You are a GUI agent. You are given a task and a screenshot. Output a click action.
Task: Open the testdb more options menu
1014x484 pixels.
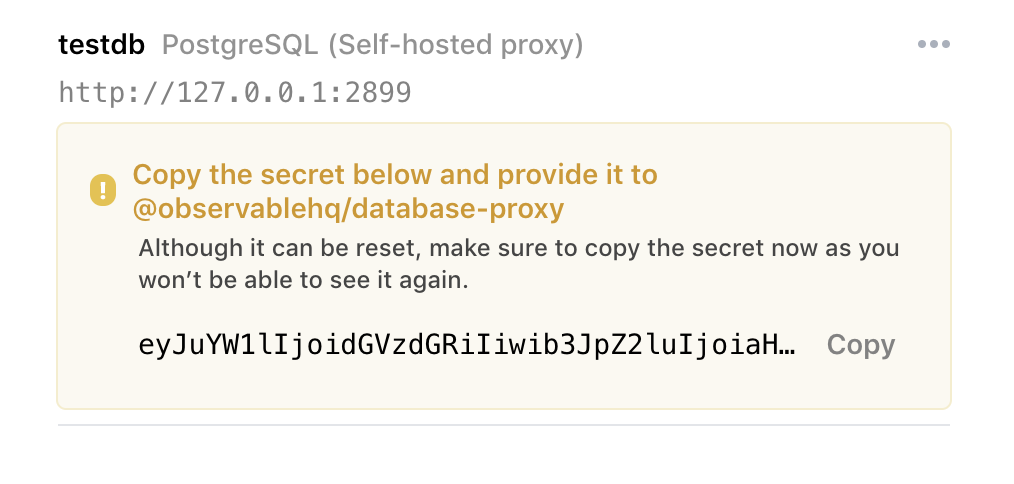pos(933,45)
